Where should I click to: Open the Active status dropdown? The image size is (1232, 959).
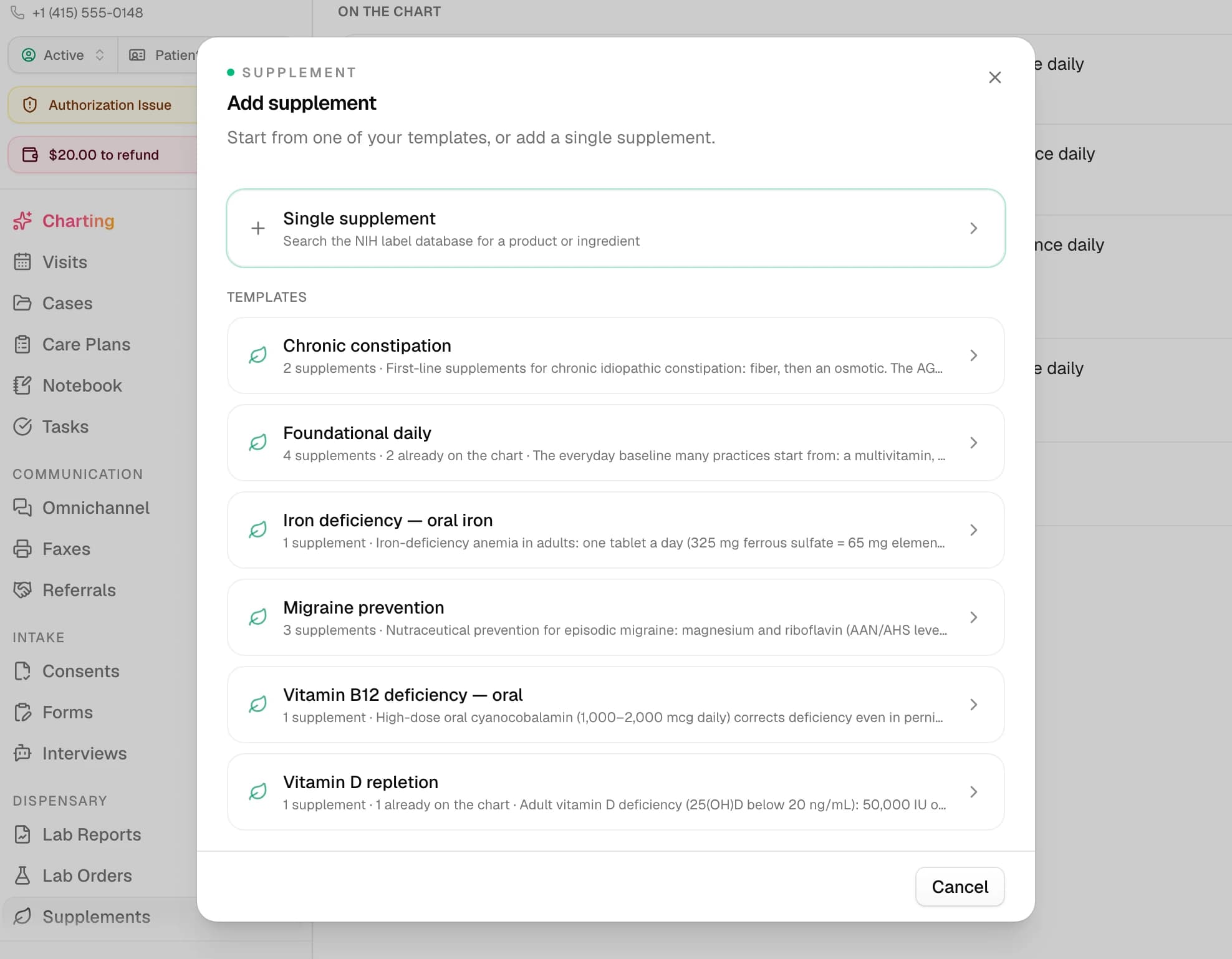point(62,55)
